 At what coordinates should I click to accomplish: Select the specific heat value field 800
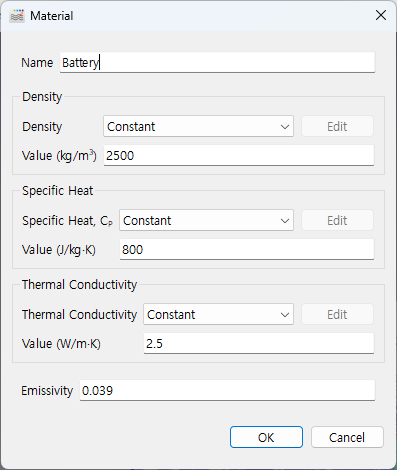[x=247, y=249]
